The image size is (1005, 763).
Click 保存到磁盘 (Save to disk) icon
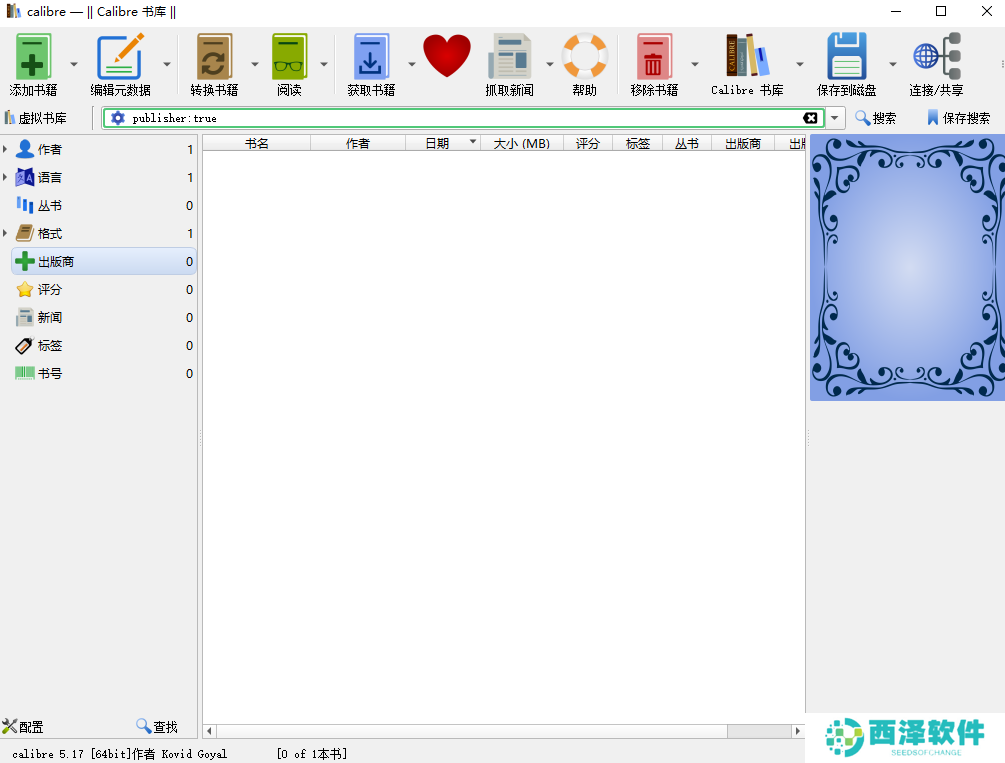(847, 56)
